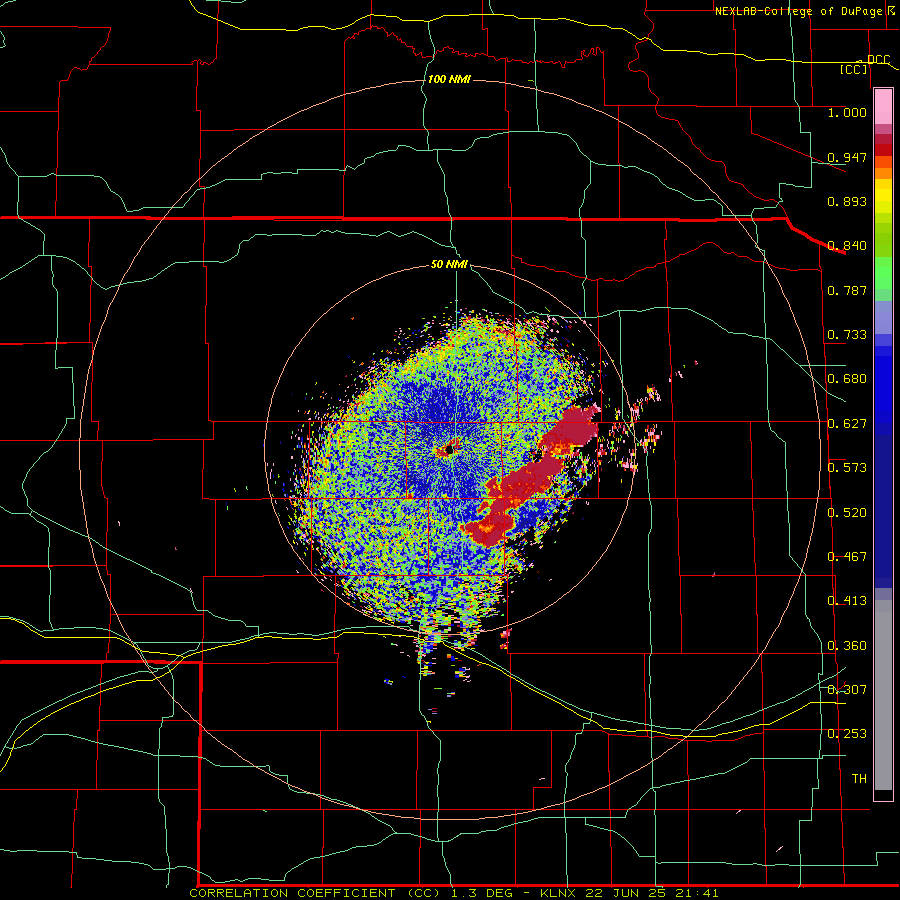900x900 pixels.
Task: Click the 0.253 value on the scale
Action: 847,734
